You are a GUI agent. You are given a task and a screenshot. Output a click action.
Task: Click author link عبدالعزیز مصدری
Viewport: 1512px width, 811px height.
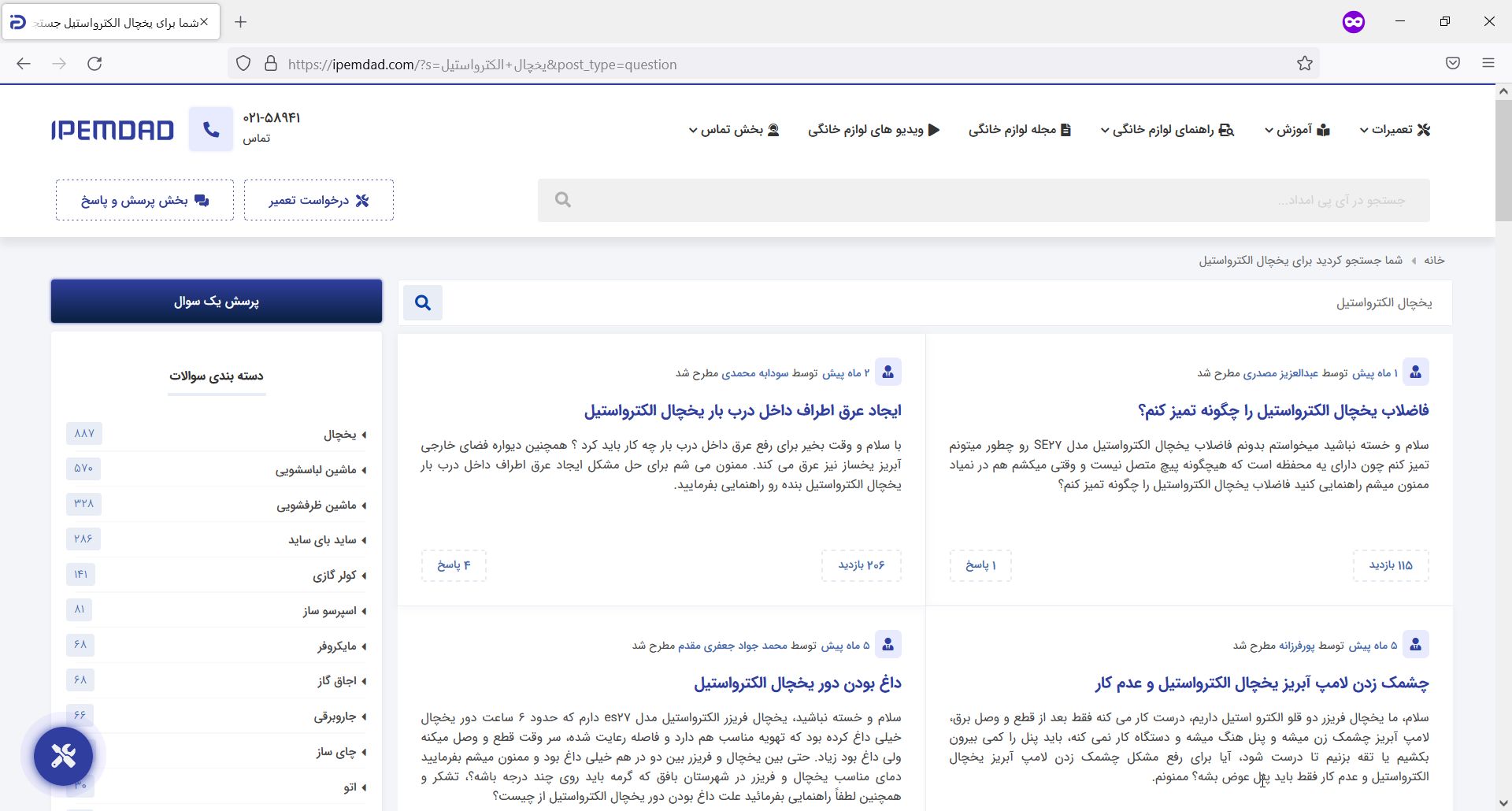(x=1280, y=373)
